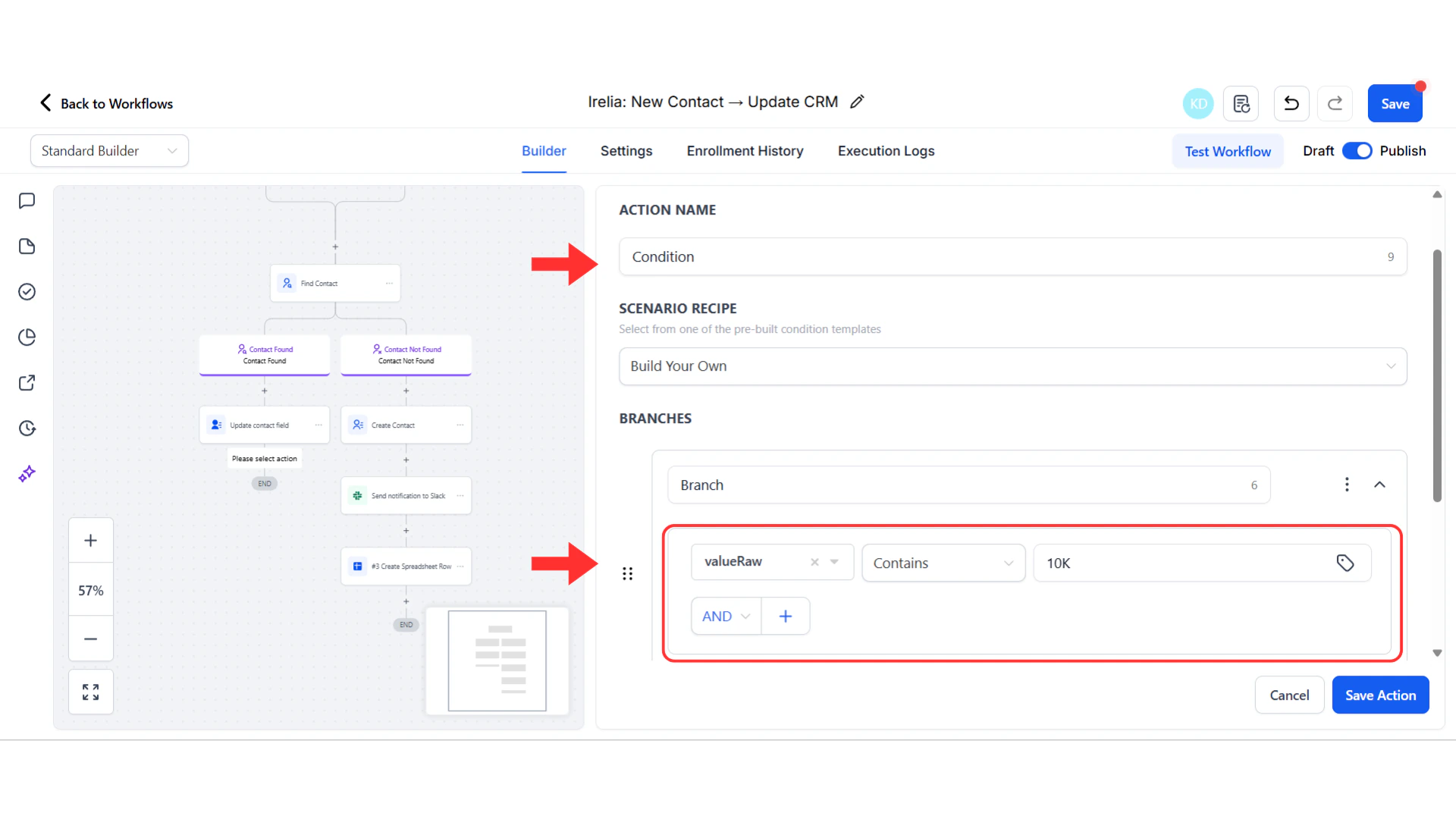
Task: Click the checkmark circle sidebar icon
Action: pyautogui.click(x=27, y=291)
